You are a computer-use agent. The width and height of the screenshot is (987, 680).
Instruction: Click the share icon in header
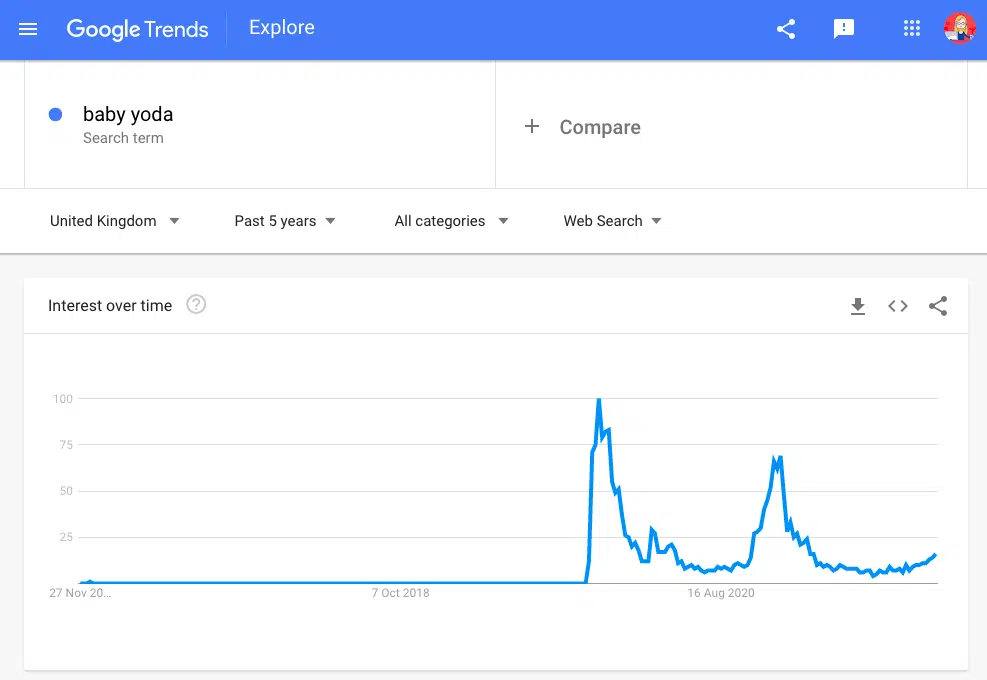tap(786, 29)
